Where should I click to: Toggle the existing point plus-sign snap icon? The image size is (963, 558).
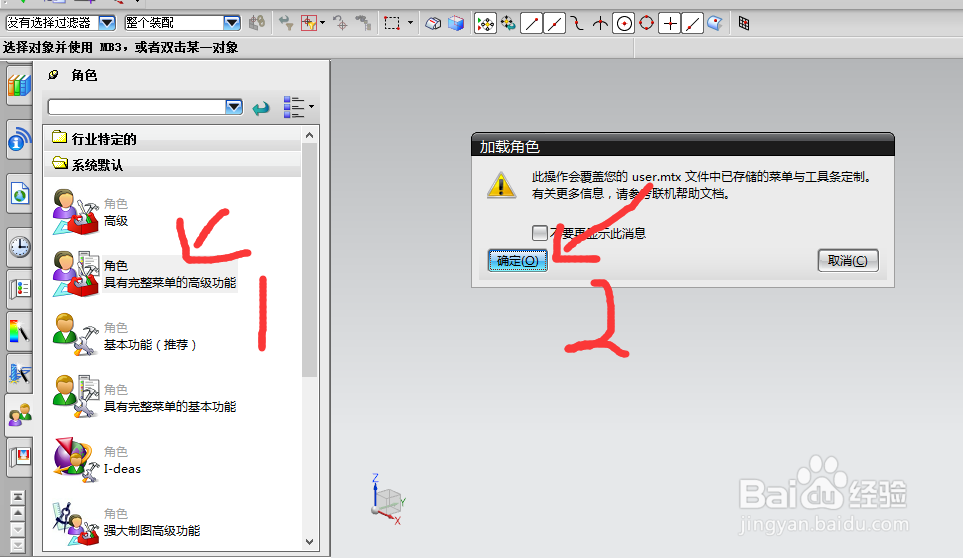(670, 24)
